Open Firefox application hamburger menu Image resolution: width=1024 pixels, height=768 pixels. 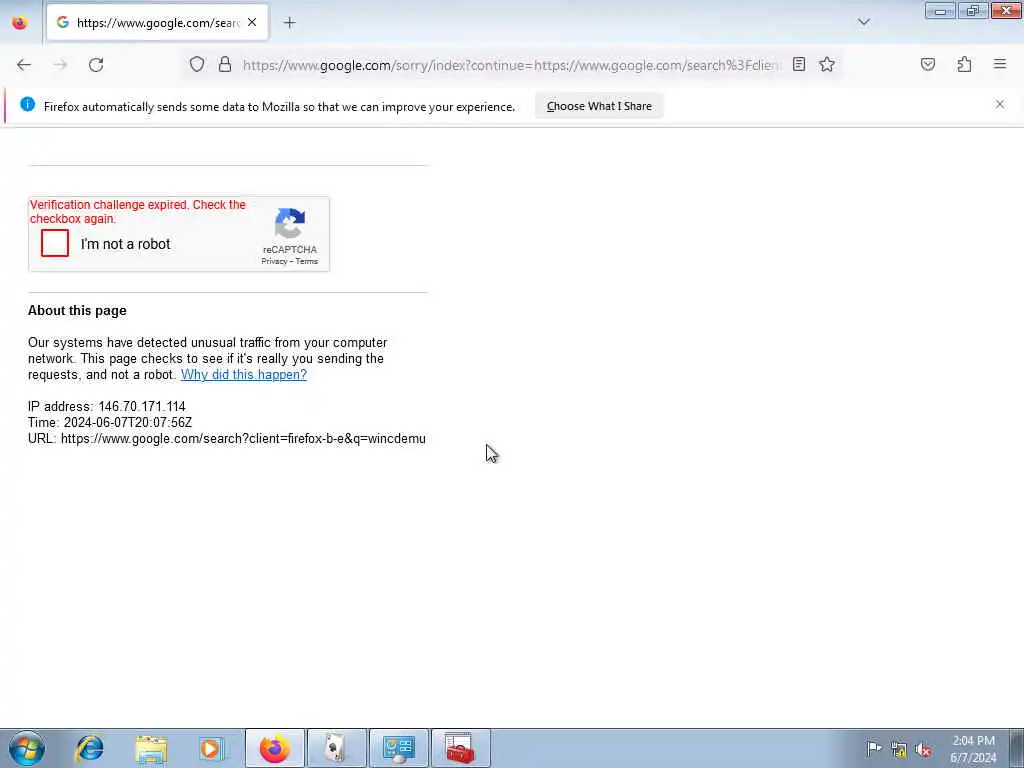point(1000,64)
